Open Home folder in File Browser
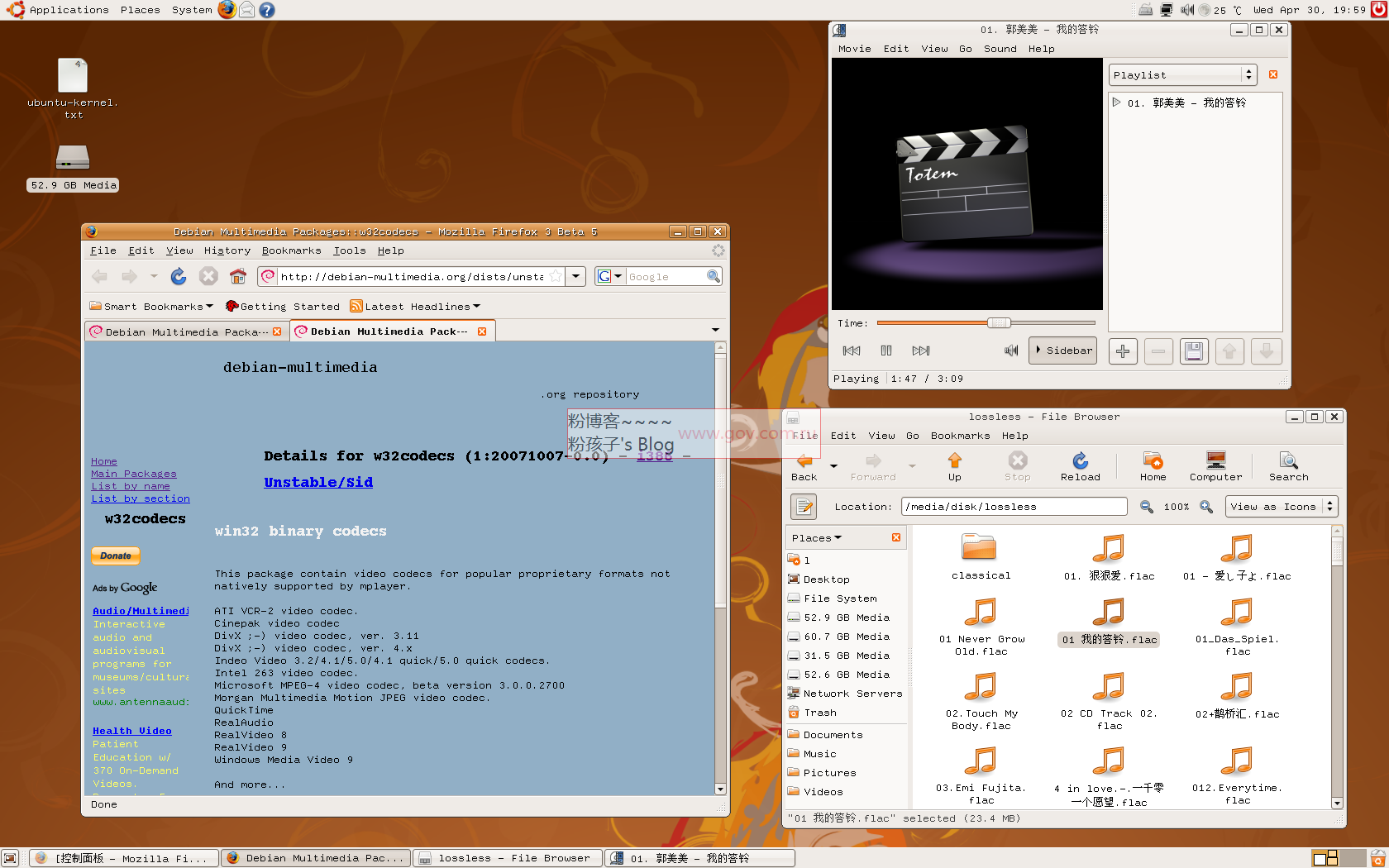1389x868 pixels. [1153, 467]
